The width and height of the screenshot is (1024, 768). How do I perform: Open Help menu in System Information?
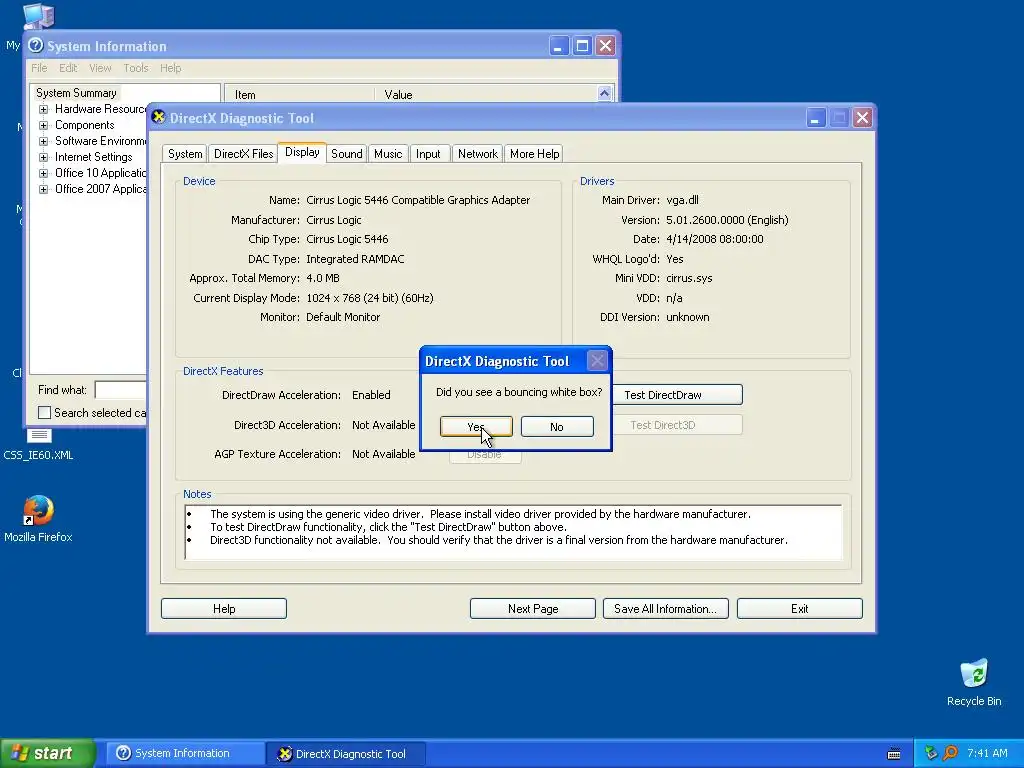pyautogui.click(x=170, y=68)
